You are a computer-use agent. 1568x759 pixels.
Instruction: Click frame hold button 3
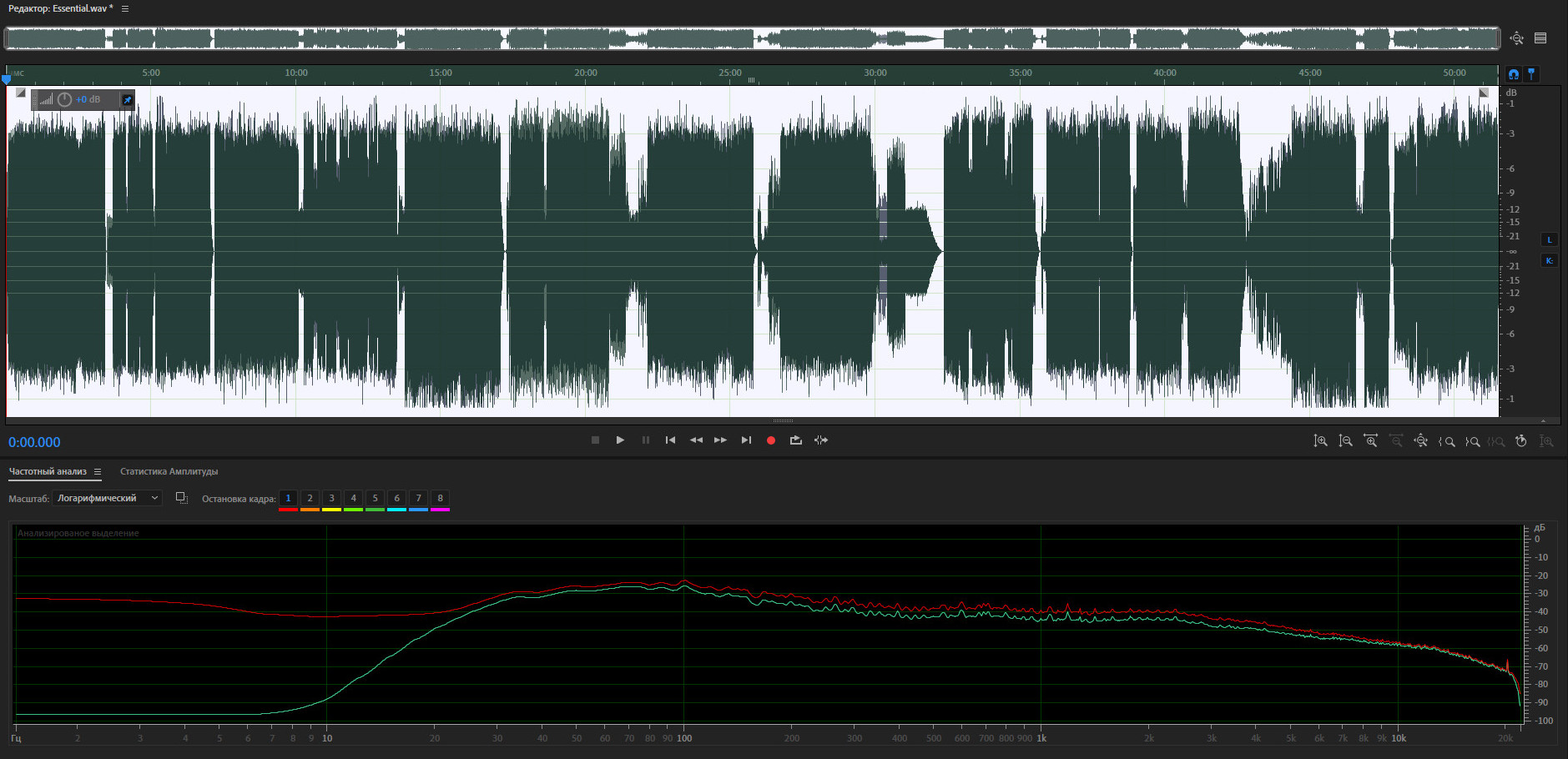click(x=331, y=499)
